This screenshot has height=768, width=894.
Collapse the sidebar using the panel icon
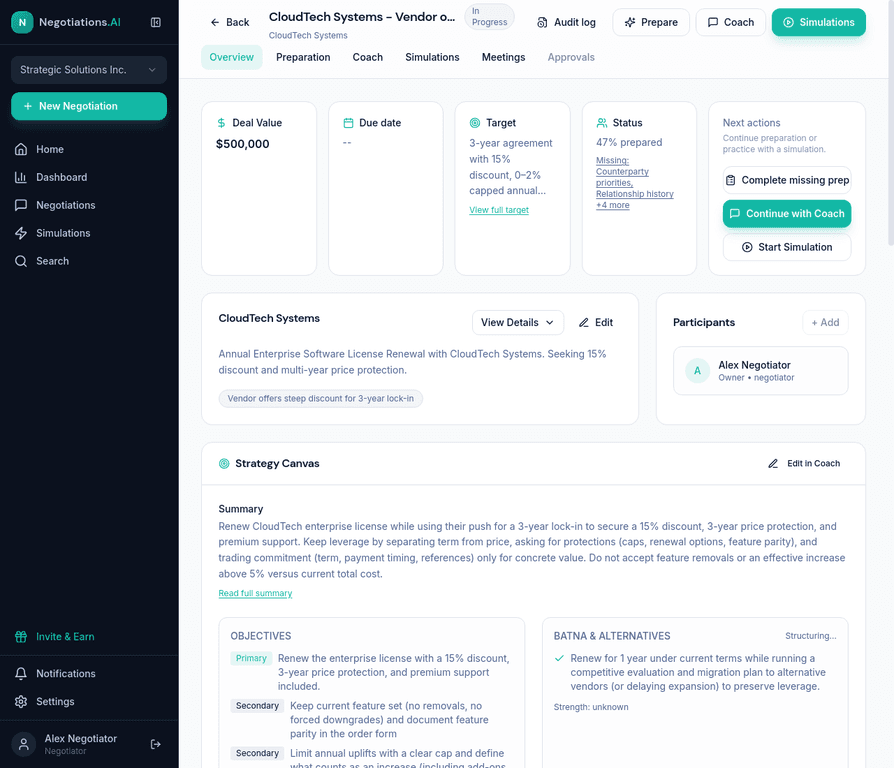[155, 22]
